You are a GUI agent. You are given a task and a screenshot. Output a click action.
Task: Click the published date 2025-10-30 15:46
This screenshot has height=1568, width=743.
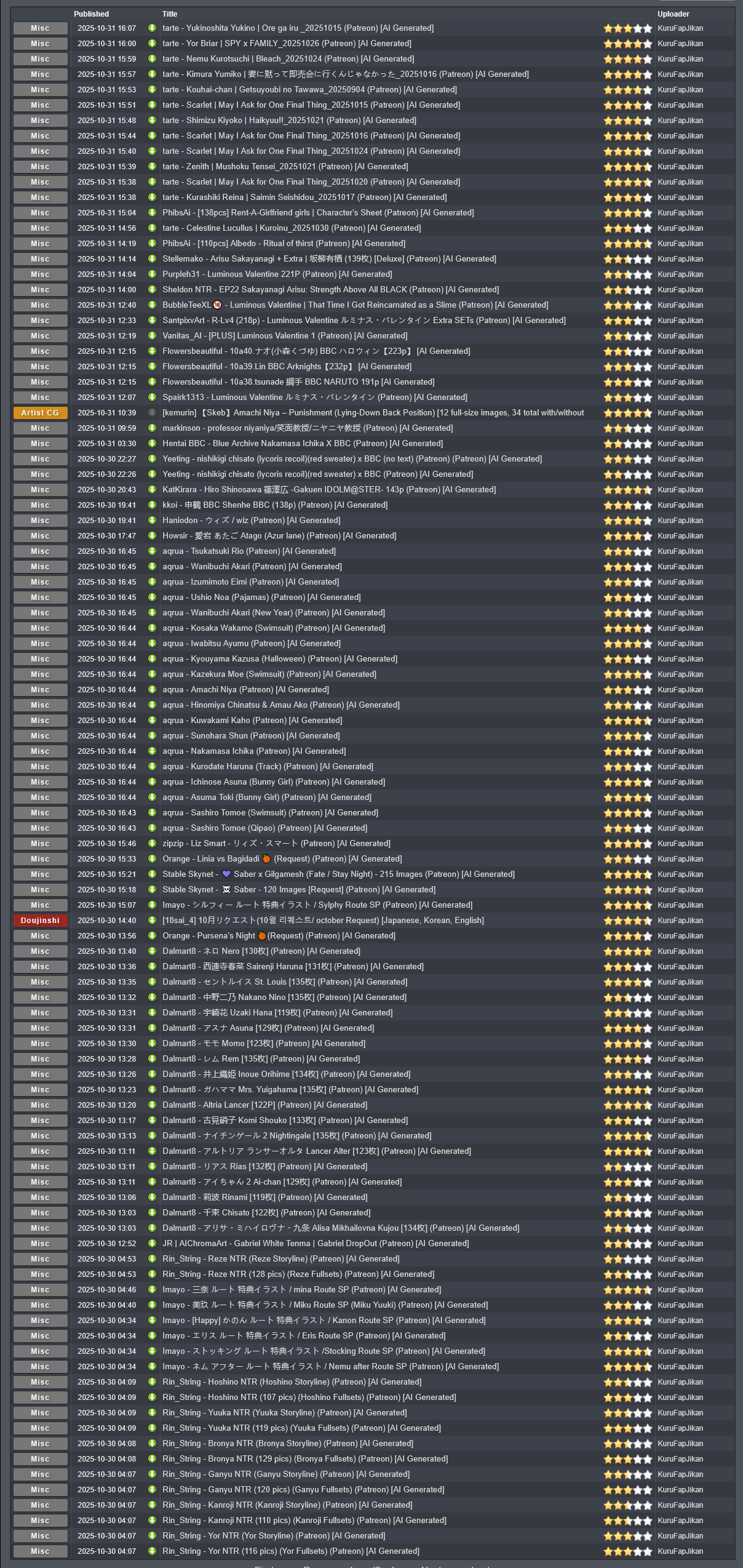[107, 844]
